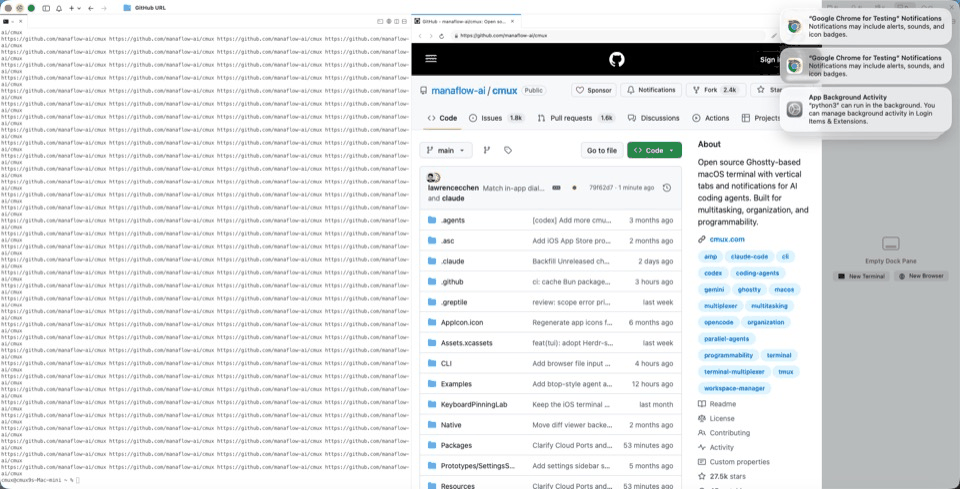Click the globe icon in terminal pane header

[389, 21]
